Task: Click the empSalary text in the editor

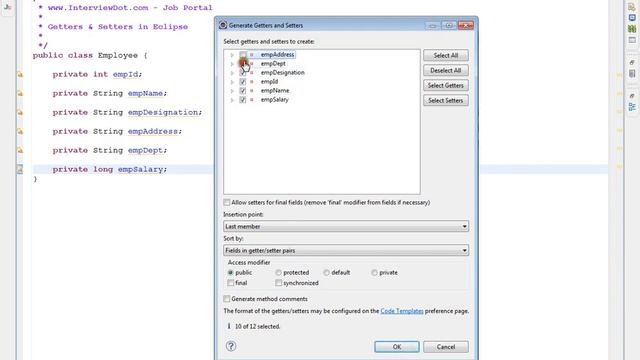Action: coord(140,169)
